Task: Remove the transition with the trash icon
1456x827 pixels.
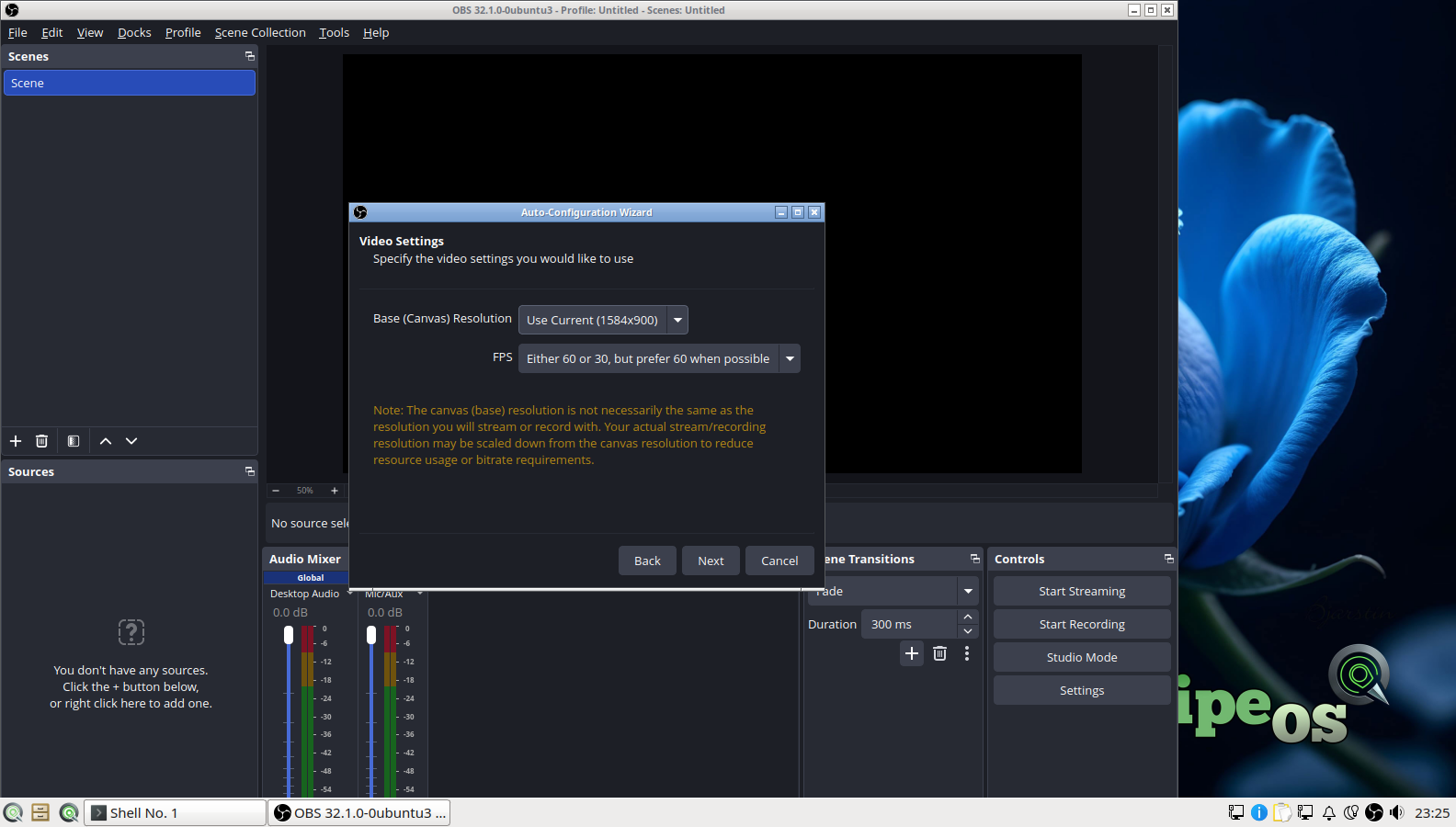Action: 939,653
